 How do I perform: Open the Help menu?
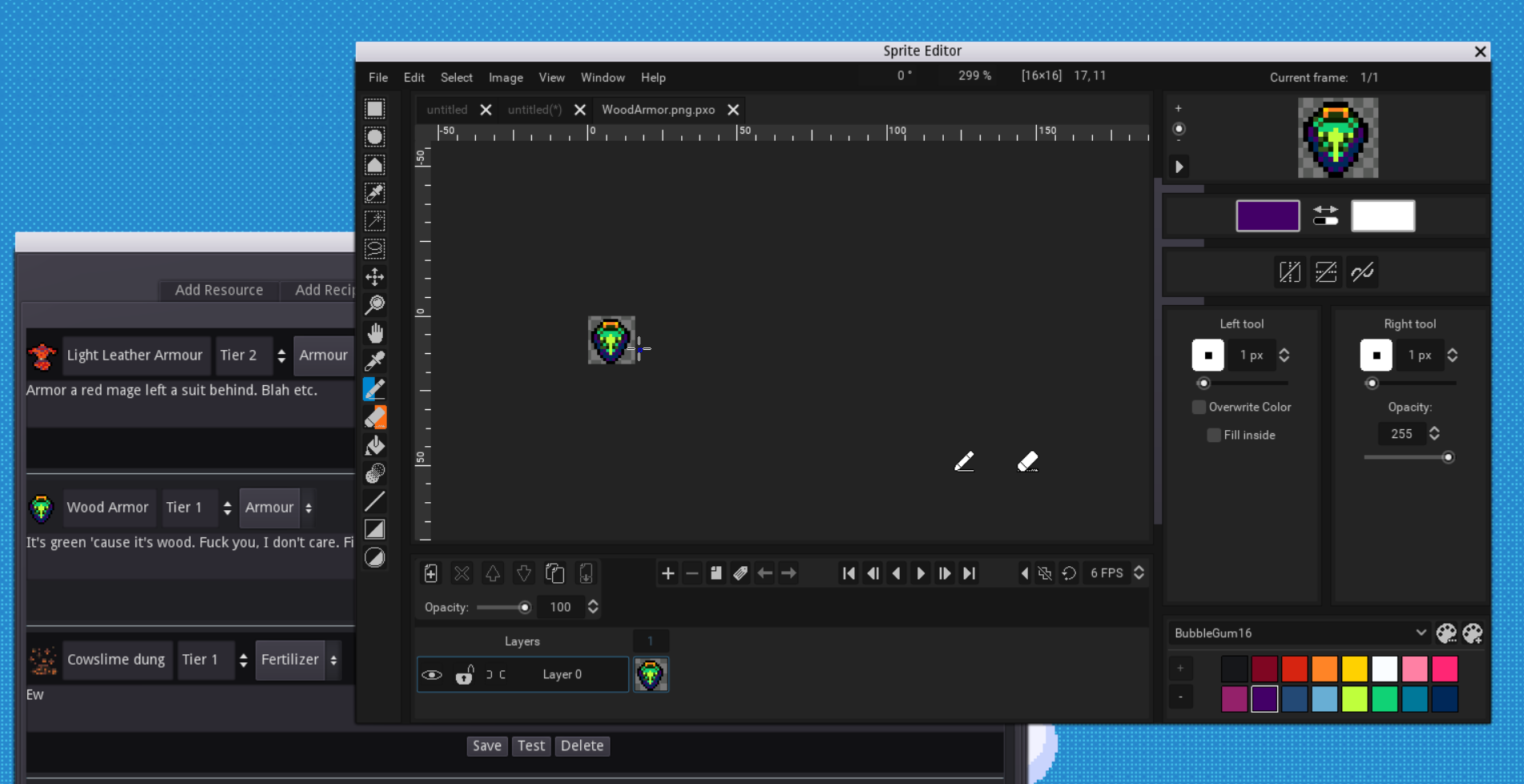coord(653,78)
